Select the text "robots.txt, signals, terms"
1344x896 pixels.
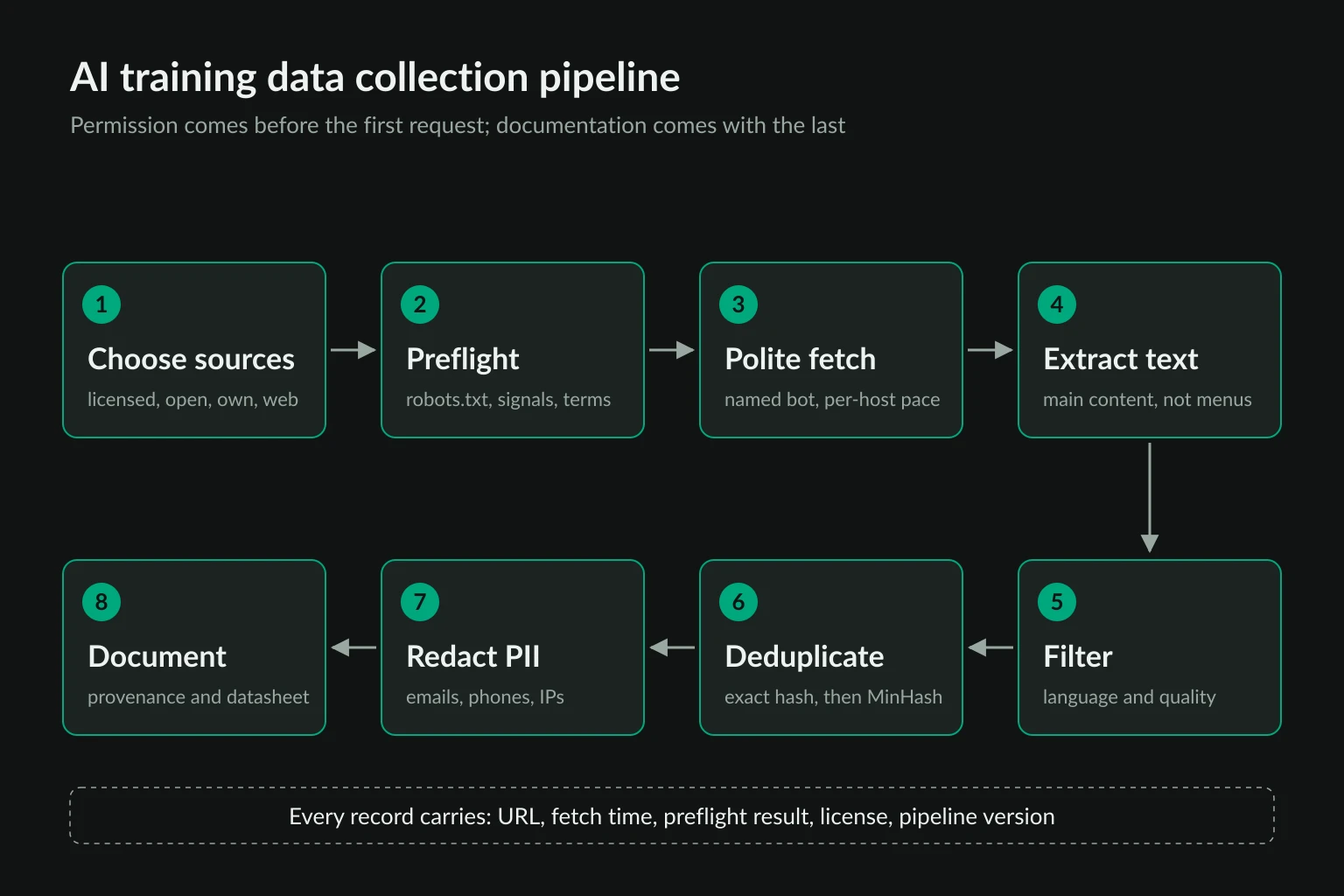pos(508,400)
